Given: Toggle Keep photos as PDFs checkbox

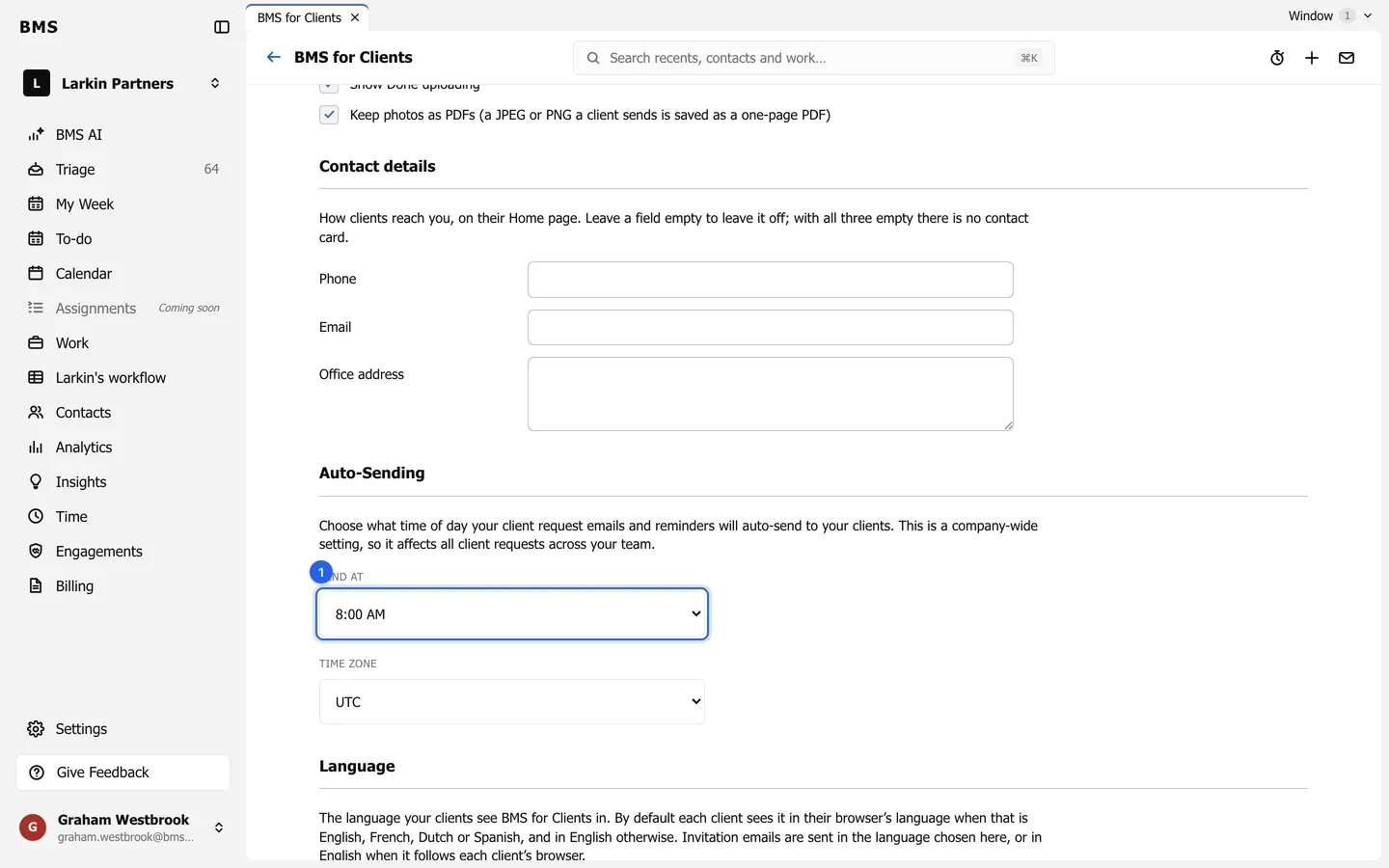Looking at the screenshot, I should [x=329, y=115].
